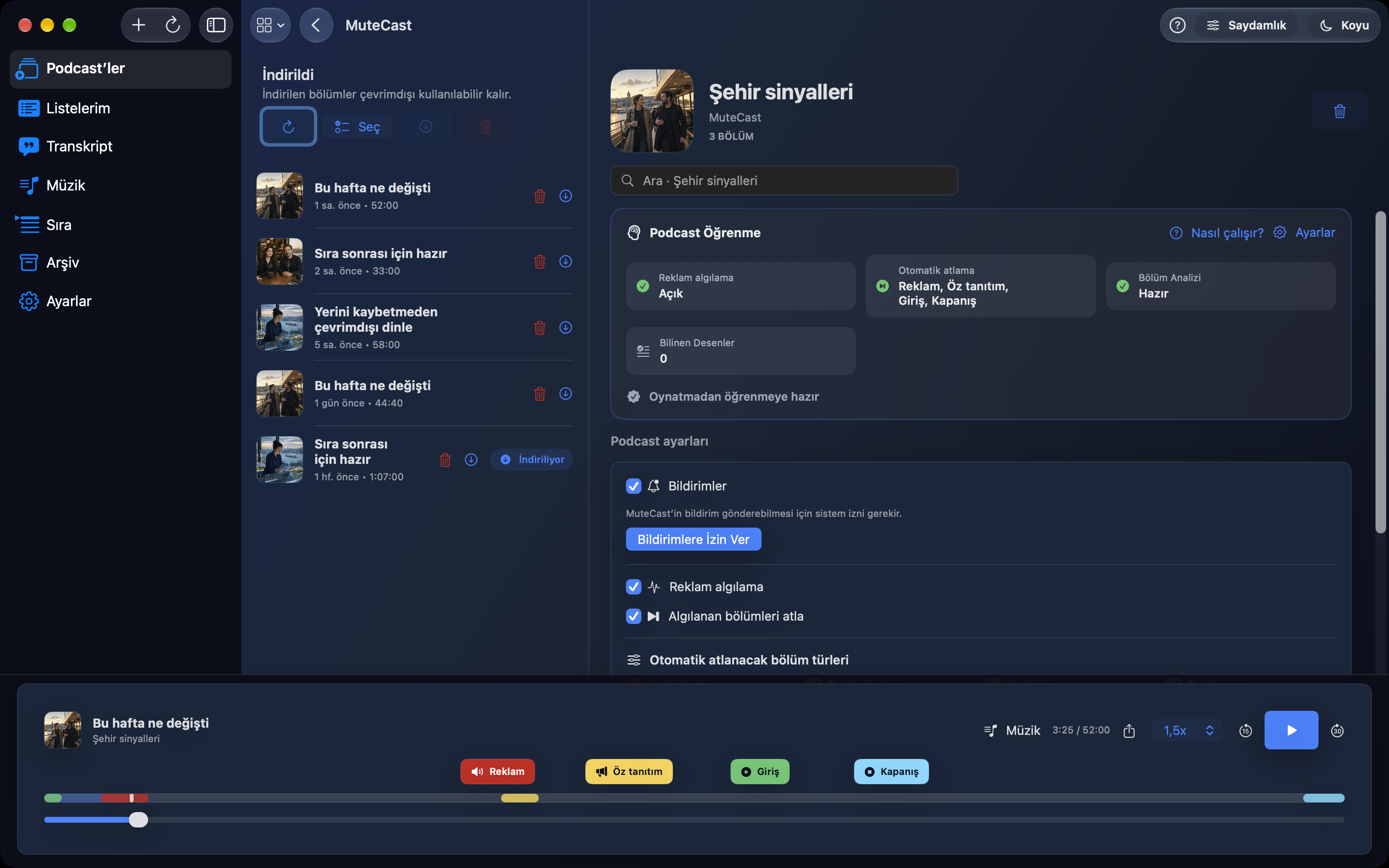The image size is (1389, 868).
Task: Click the refresh icon next to the plus
Action: point(173,25)
